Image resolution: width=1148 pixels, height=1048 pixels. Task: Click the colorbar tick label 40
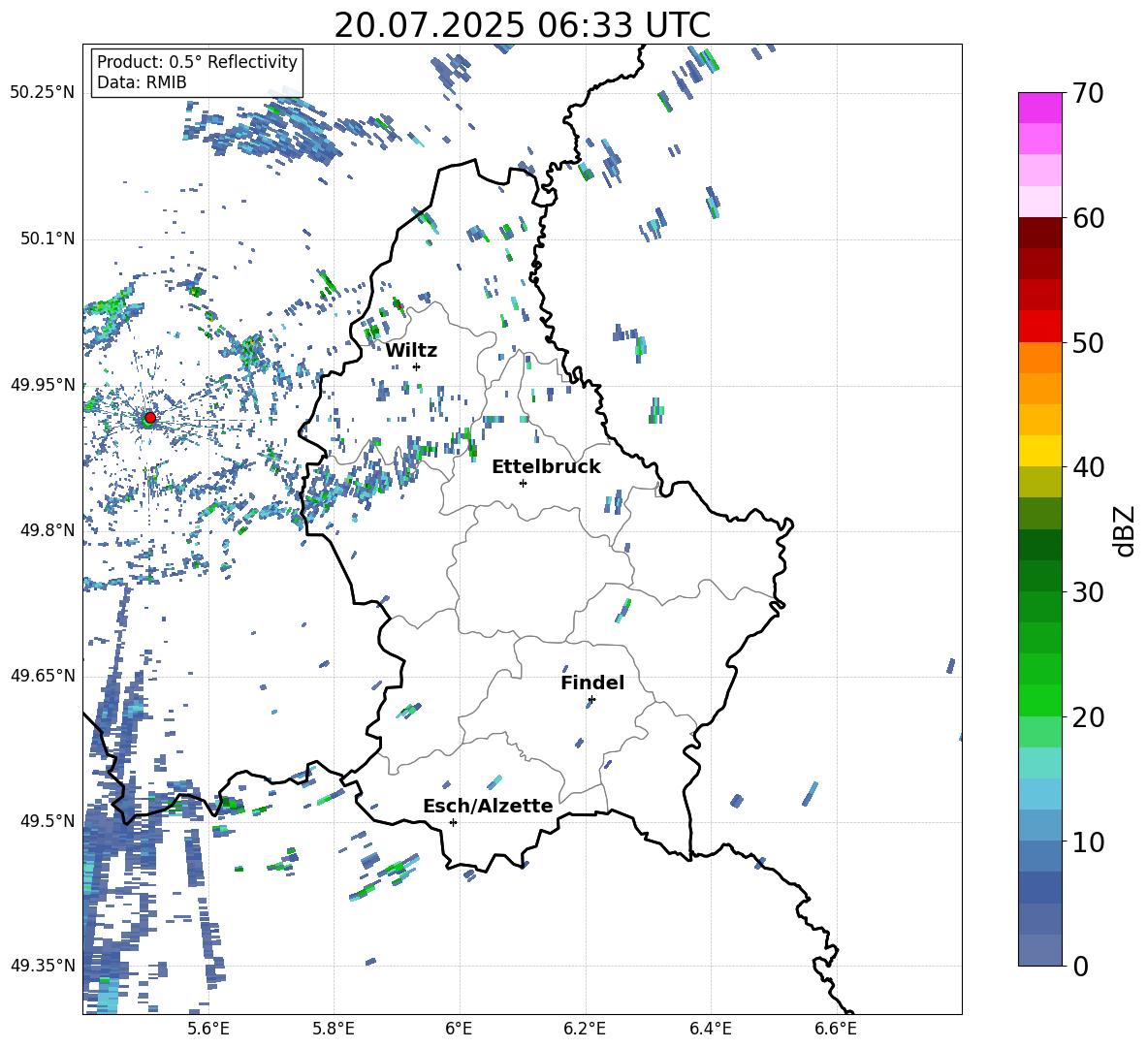tap(1087, 467)
